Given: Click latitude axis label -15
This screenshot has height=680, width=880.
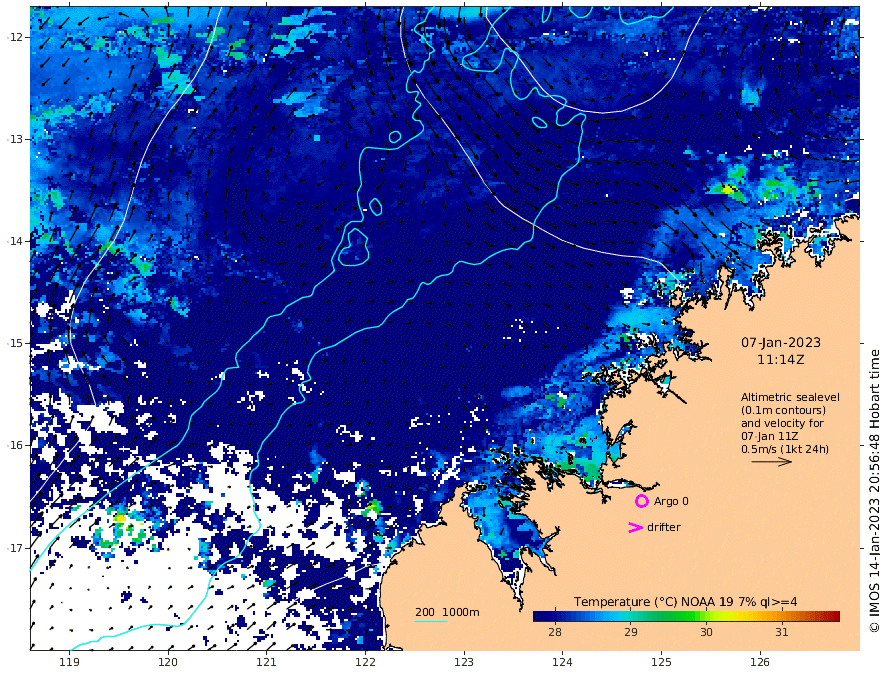Looking at the screenshot, I should 15,343.
